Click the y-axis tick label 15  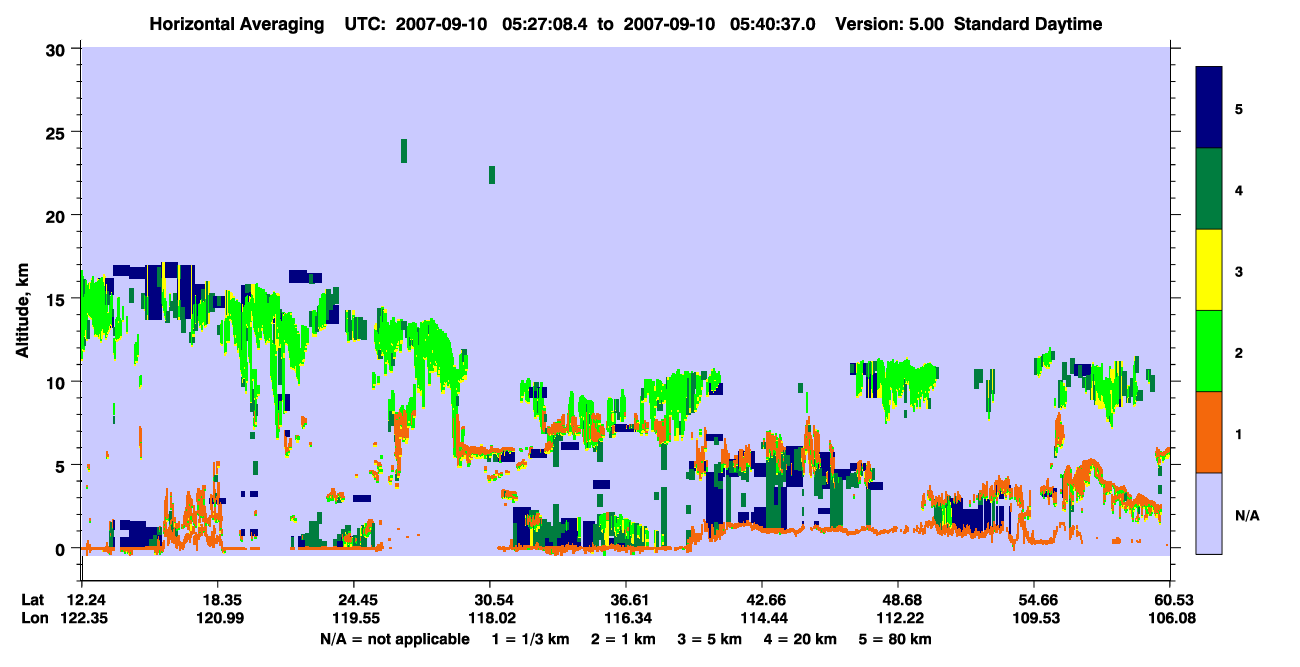click(58, 299)
